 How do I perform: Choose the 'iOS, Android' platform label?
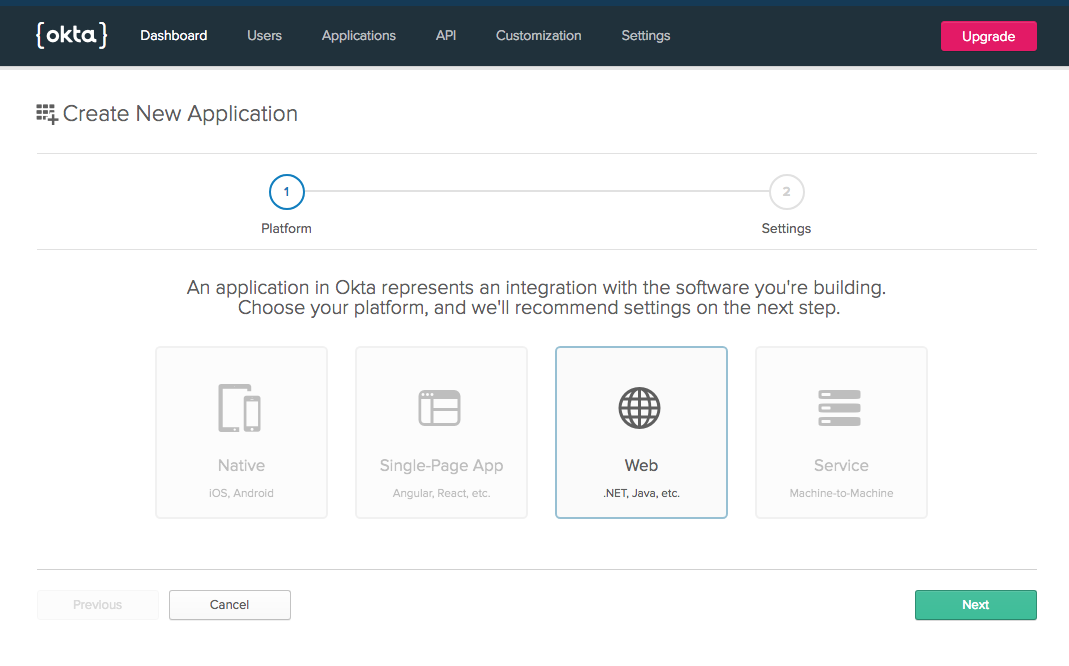click(241, 493)
